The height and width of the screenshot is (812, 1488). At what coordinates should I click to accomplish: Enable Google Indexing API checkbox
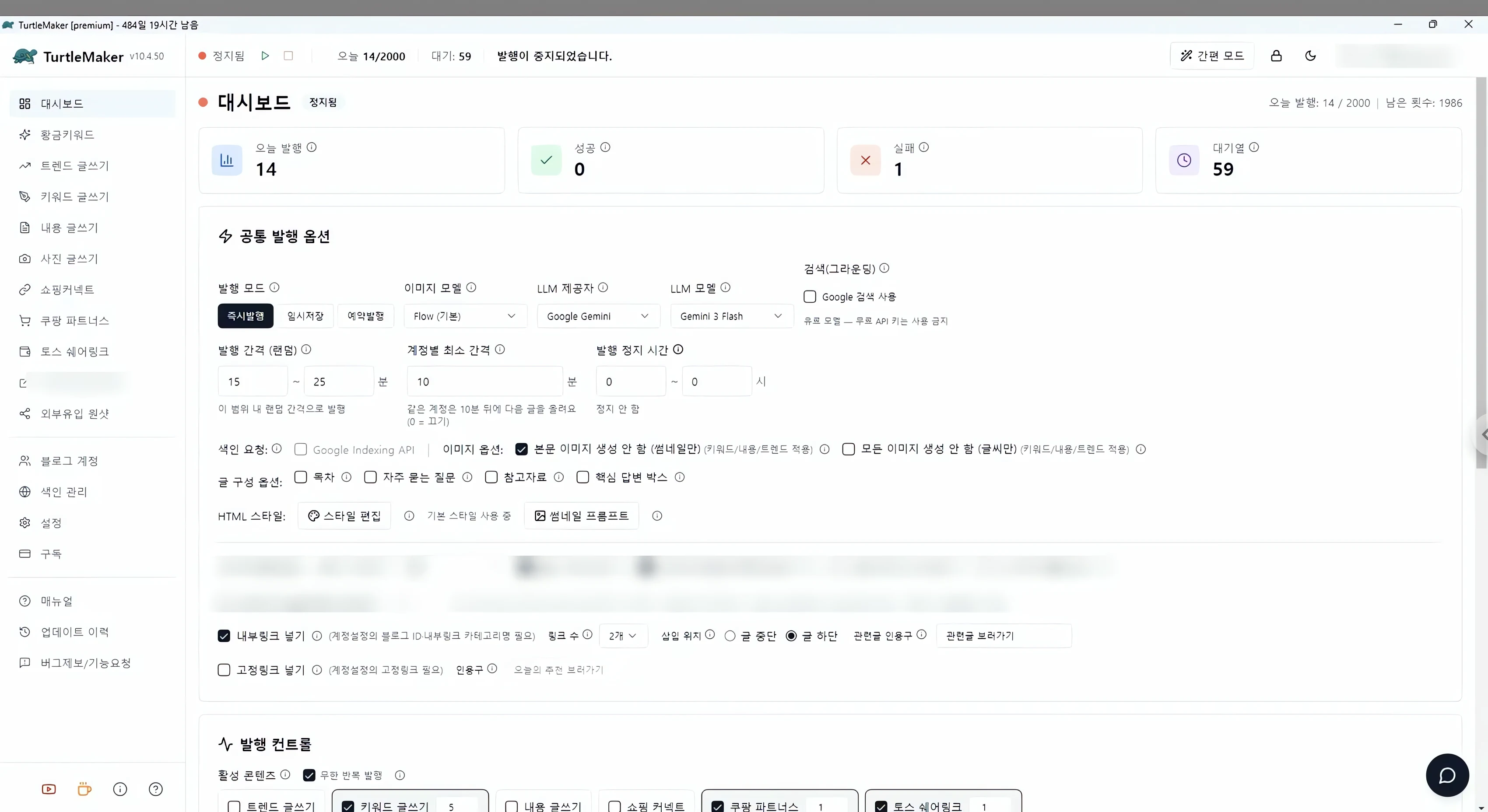point(300,449)
